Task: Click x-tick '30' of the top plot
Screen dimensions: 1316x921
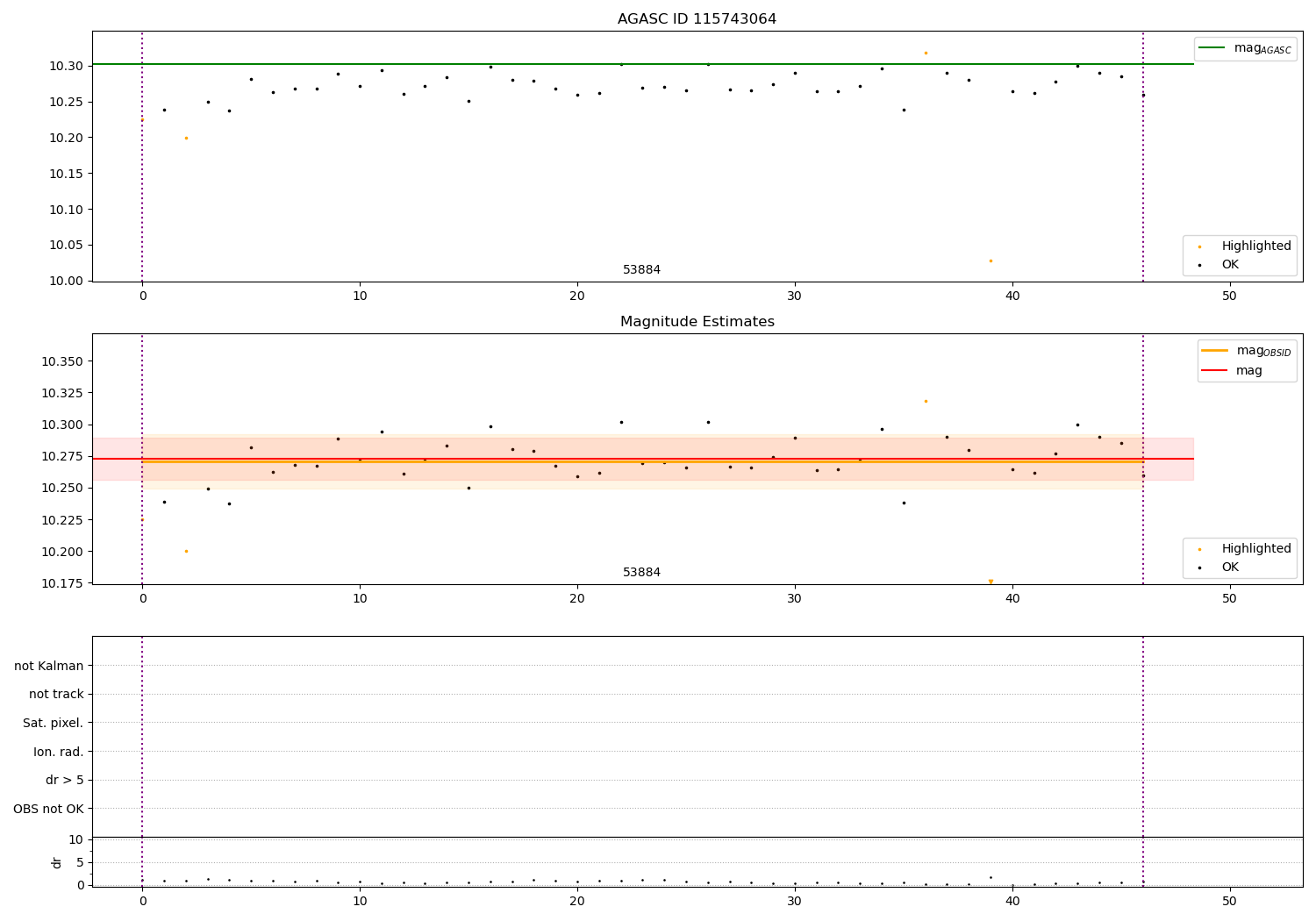Action: pyautogui.click(x=795, y=296)
